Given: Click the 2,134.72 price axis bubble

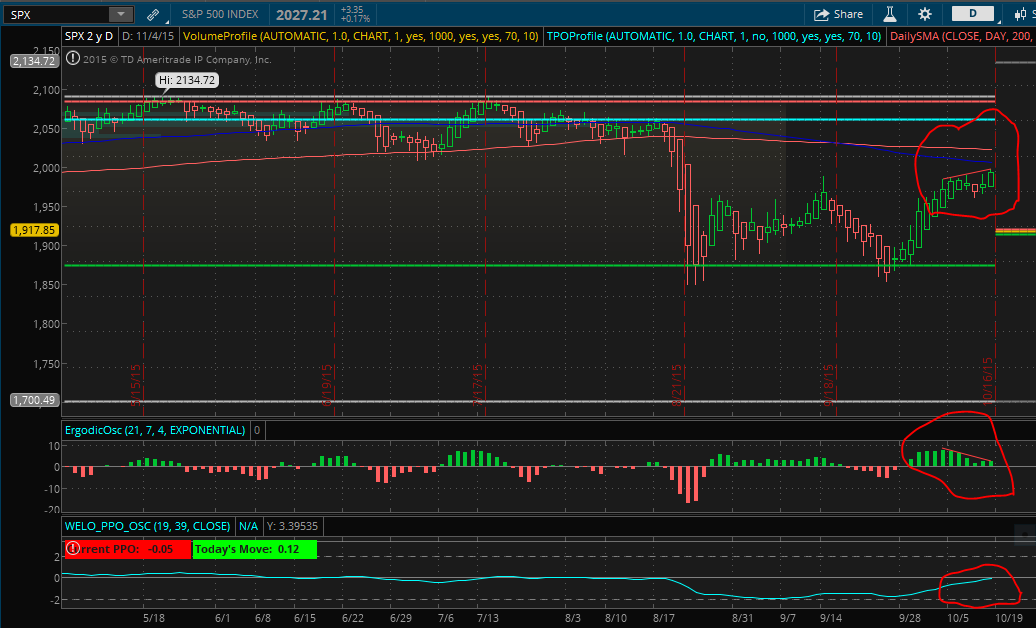Looking at the screenshot, I should click(x=34, y=61).
